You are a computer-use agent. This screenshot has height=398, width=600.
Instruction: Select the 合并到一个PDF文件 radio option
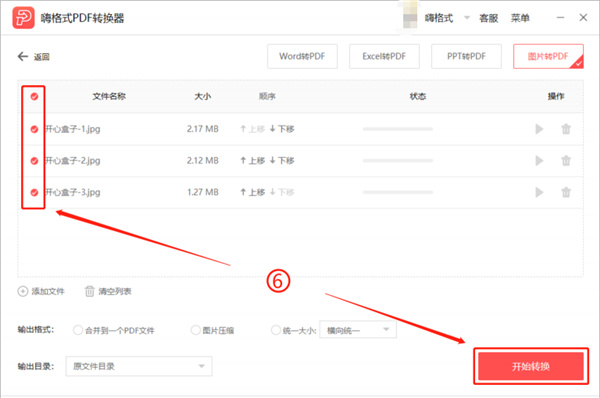click(x=78, y=330)
